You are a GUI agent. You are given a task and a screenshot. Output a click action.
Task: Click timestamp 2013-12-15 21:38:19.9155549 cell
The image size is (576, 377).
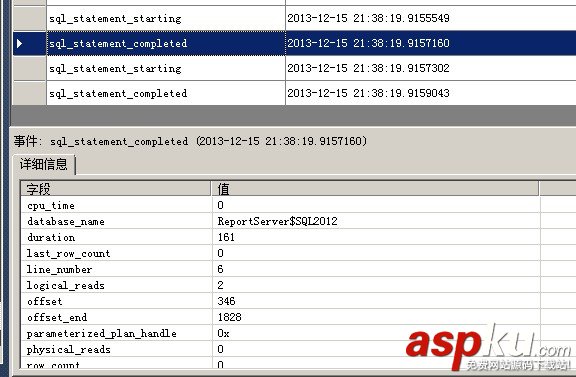(x=368, y=18)
